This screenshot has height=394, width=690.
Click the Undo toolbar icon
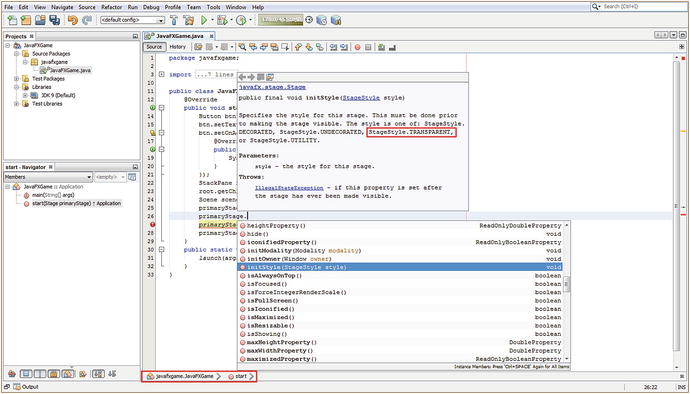point(72,20)
